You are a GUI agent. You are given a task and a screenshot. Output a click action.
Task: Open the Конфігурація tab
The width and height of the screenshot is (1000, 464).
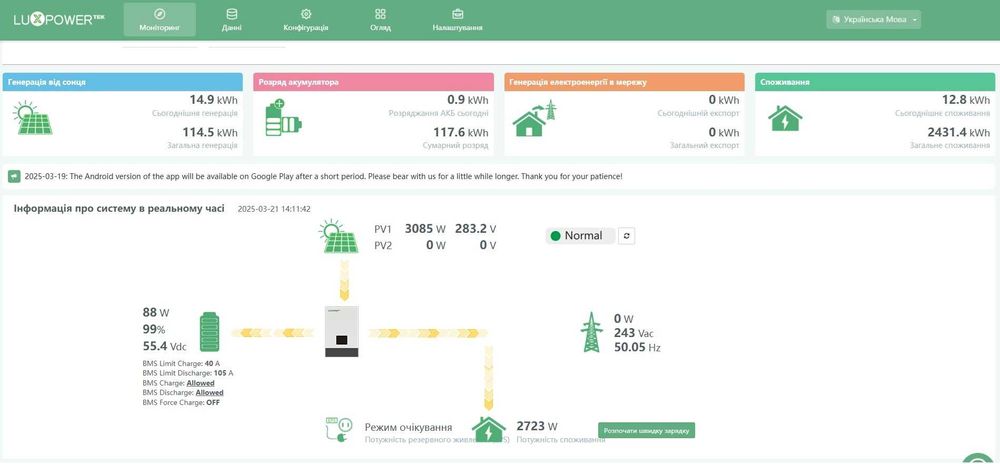(305, 20)
